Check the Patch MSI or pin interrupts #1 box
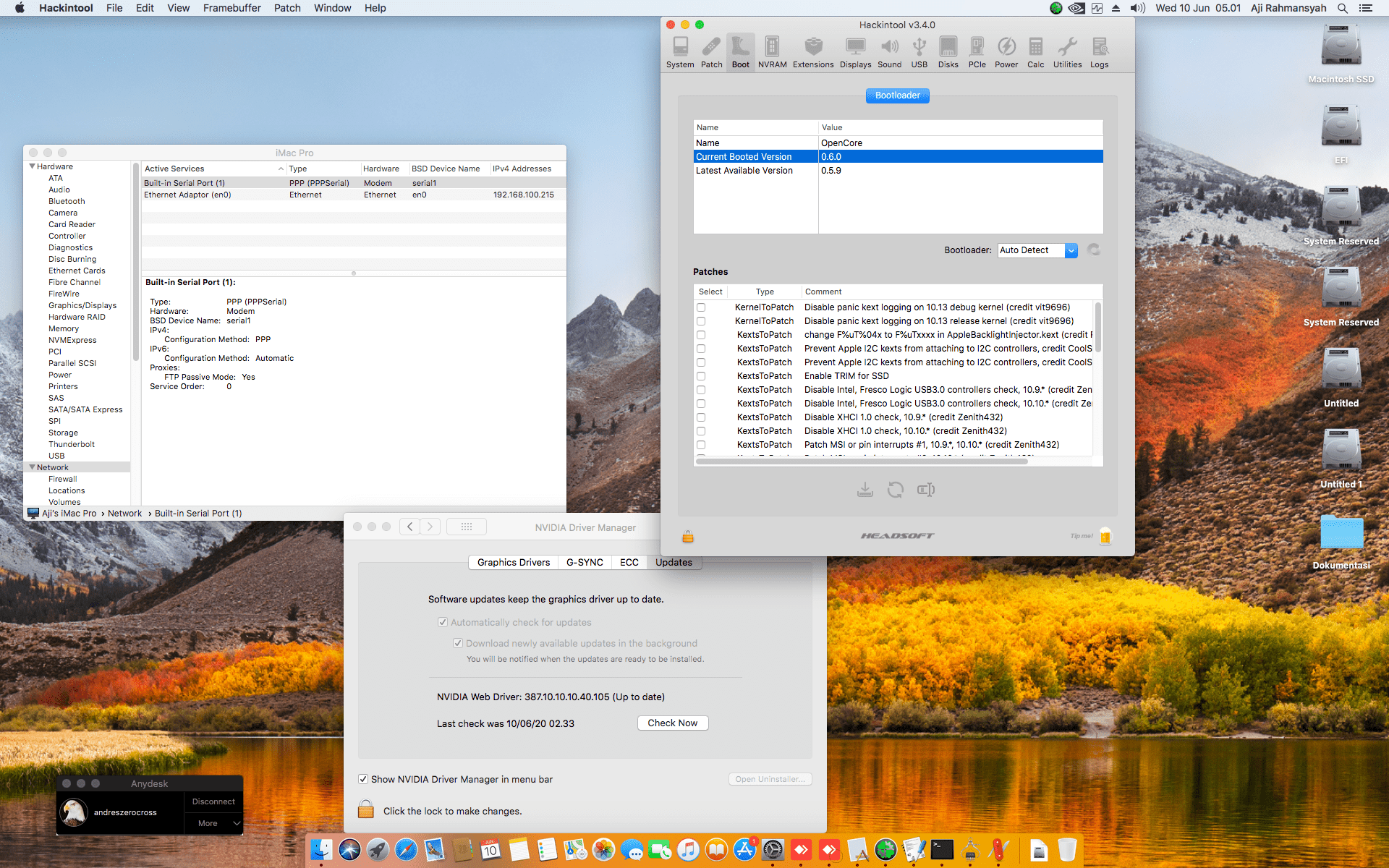 [x=701, y=445]
